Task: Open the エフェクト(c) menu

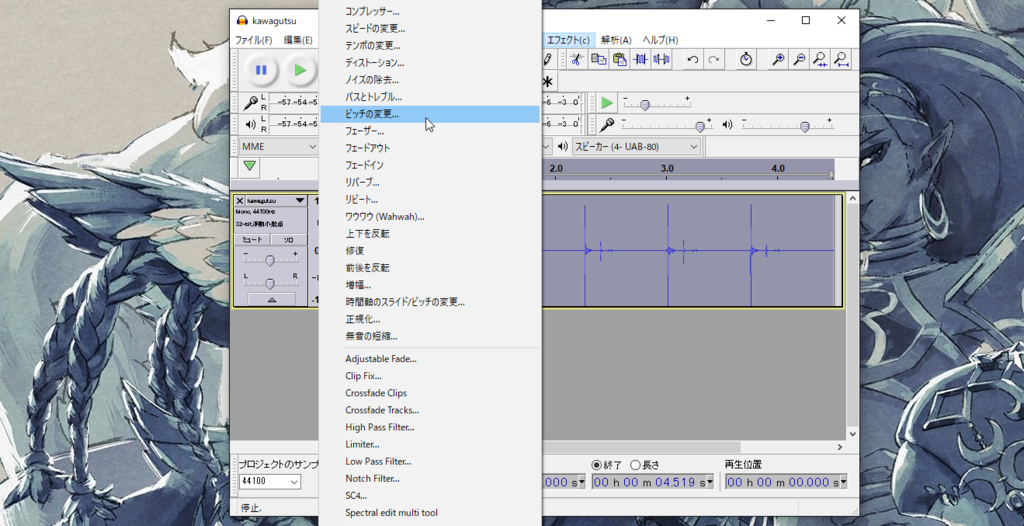Action: pos(568,40)
